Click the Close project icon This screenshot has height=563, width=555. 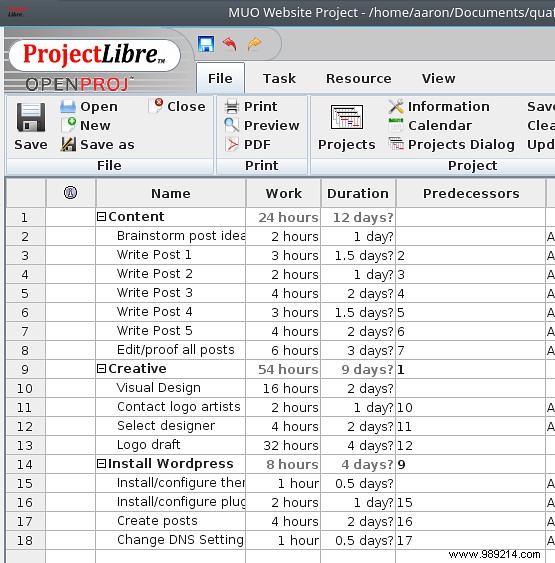(155, 106)
